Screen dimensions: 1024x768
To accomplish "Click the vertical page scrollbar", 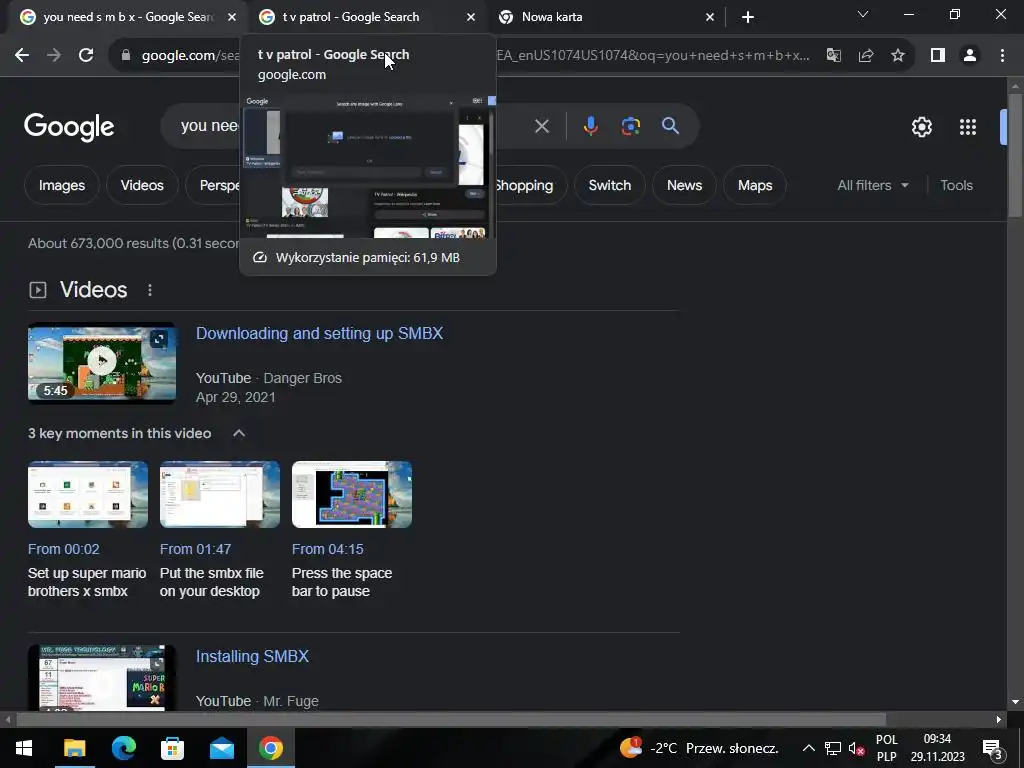I will tap(1015, 155).
